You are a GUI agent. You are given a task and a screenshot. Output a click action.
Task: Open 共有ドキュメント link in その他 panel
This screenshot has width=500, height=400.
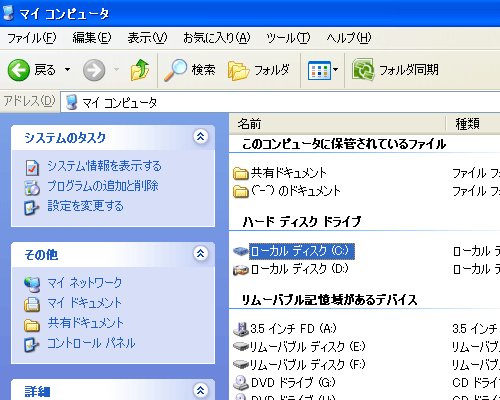click(86, 323)
